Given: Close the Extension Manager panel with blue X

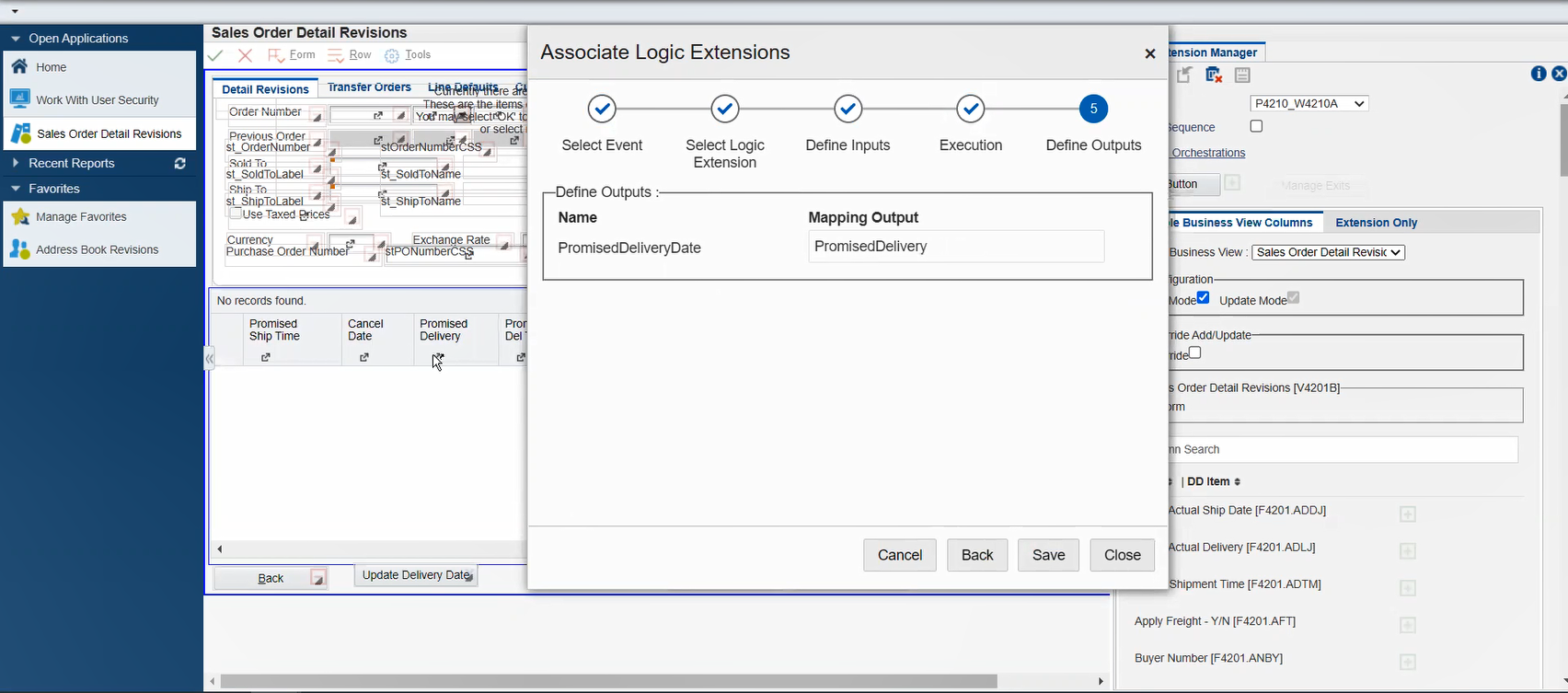Looking at the screenshot, I should point(1559,74).
